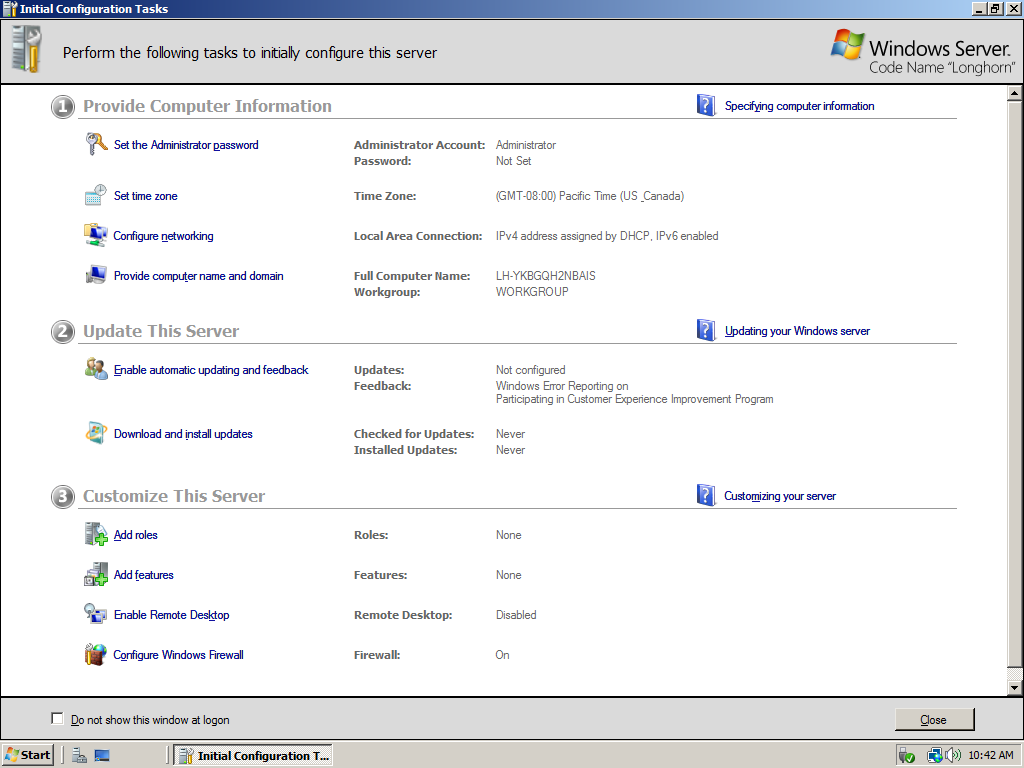Open the Customizing your server help link
Screen dimensions: 1024x768
coord(779,496)
